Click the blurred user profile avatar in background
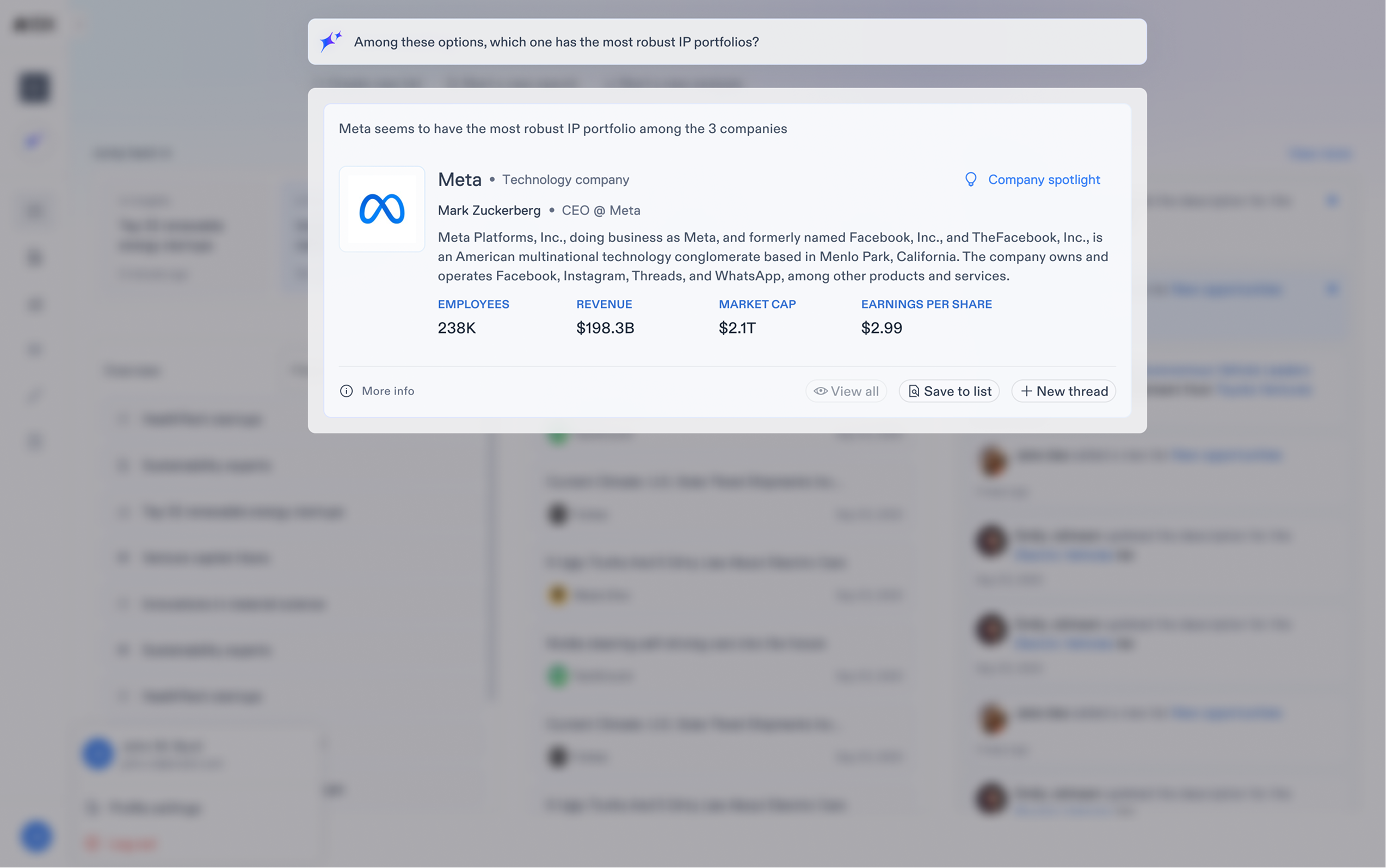 point(97,753)
